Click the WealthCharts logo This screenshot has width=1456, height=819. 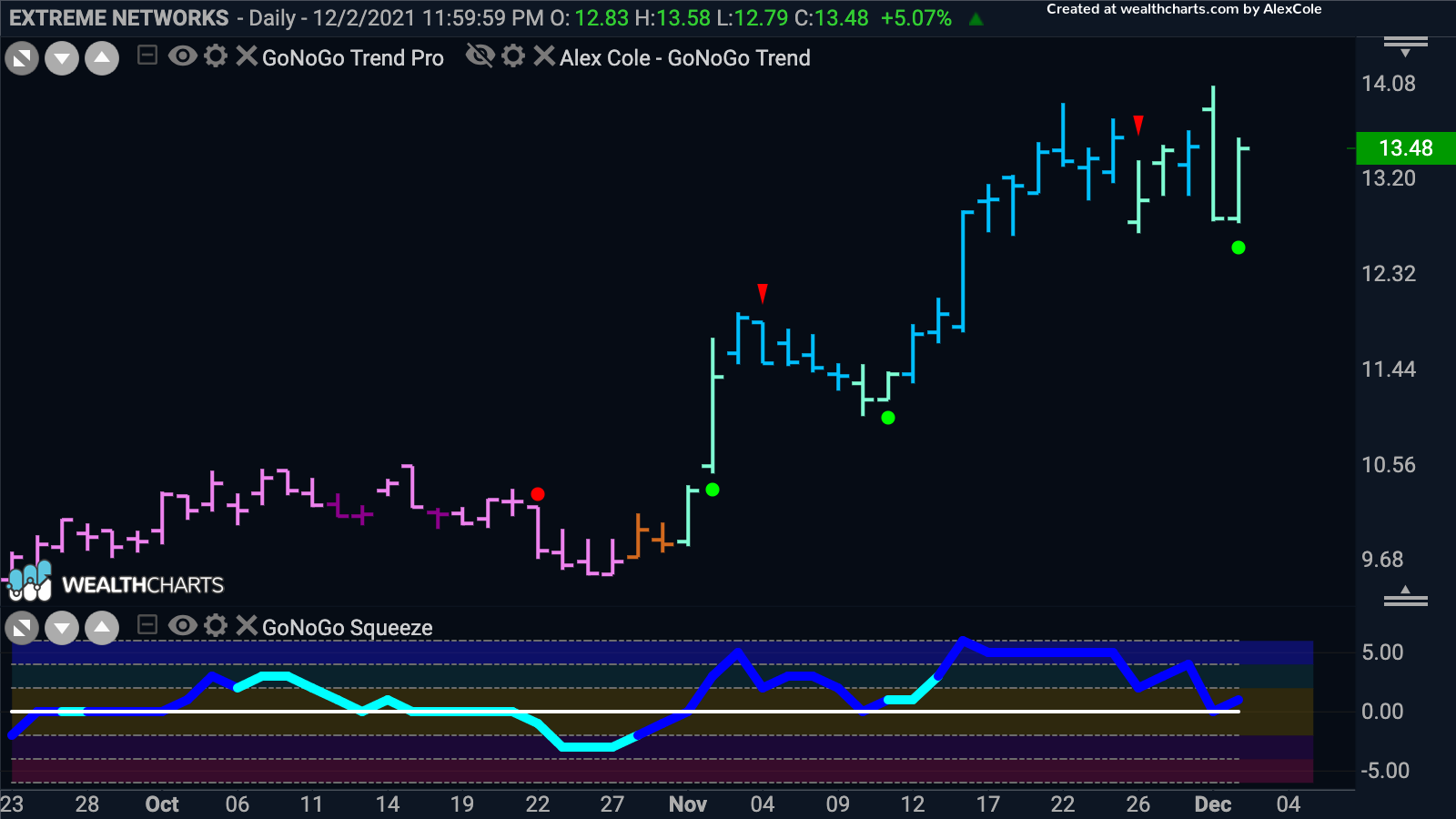[x=116, y=582]
